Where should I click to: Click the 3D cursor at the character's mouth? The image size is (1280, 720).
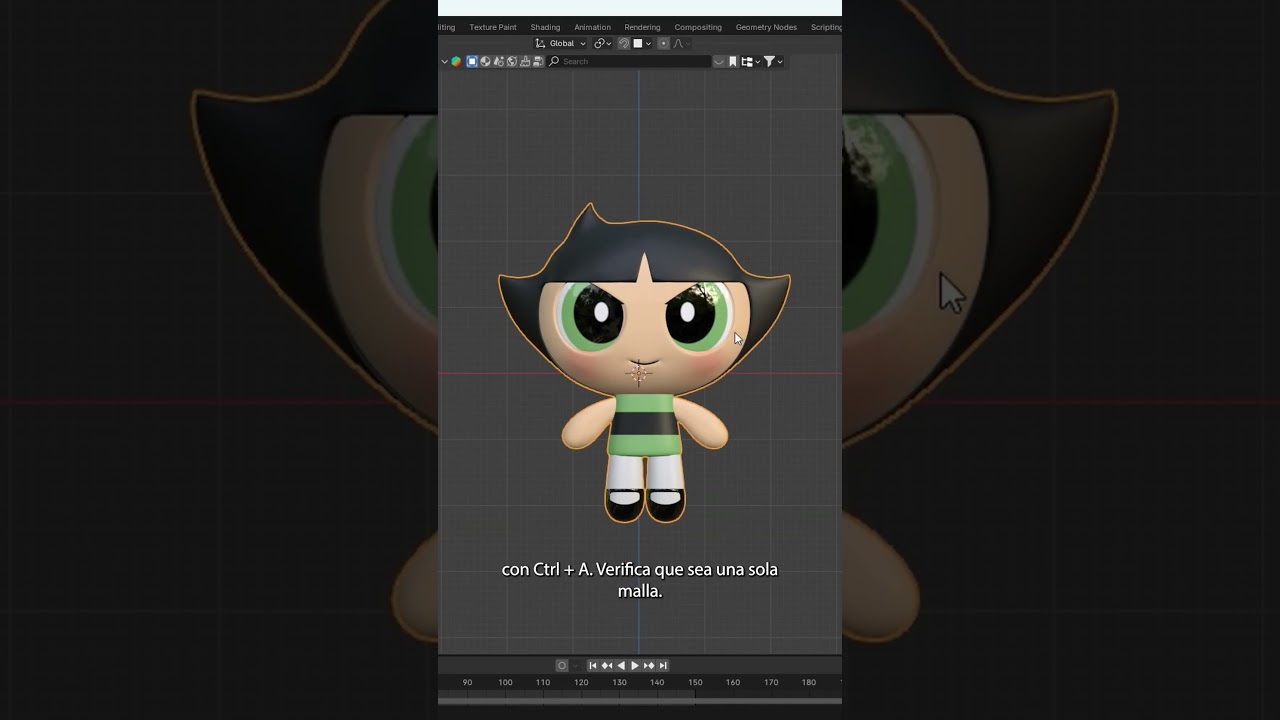coord(639,373)
